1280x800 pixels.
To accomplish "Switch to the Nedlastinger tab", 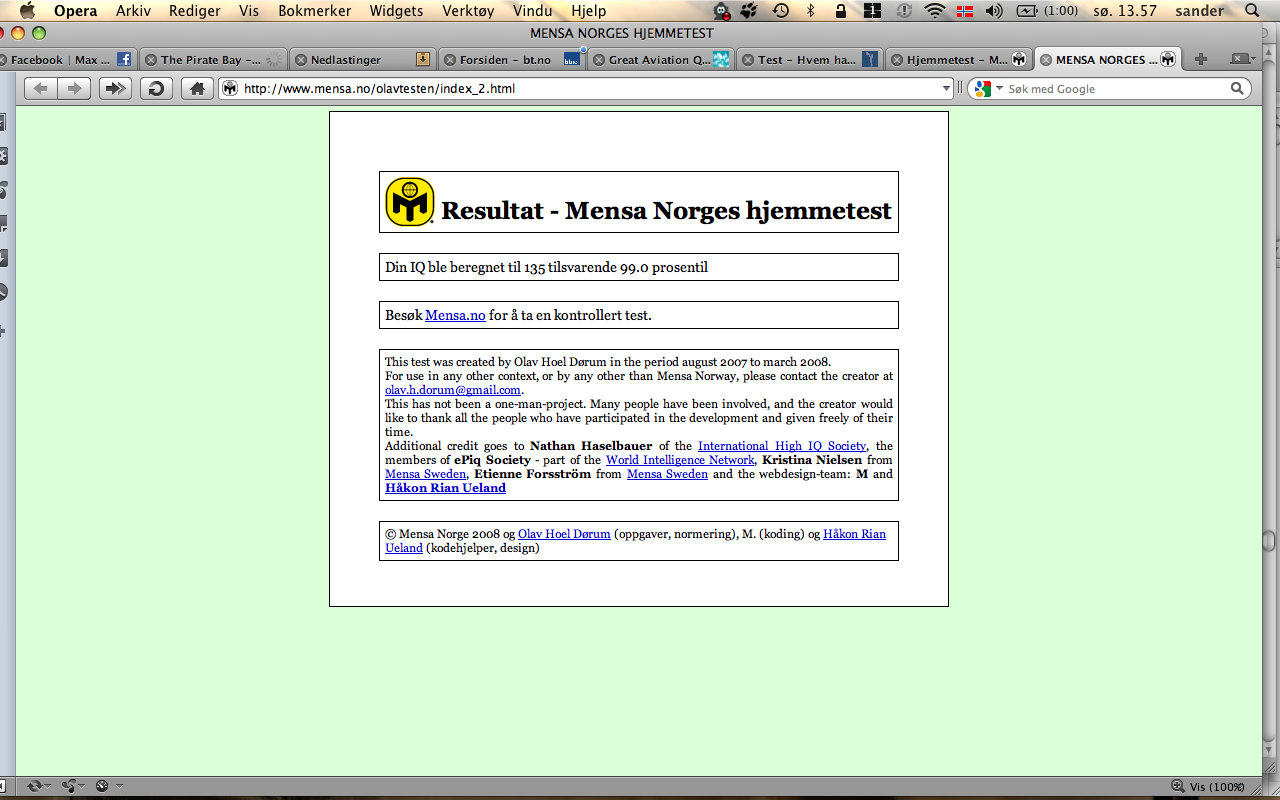I will click(361, 60).
